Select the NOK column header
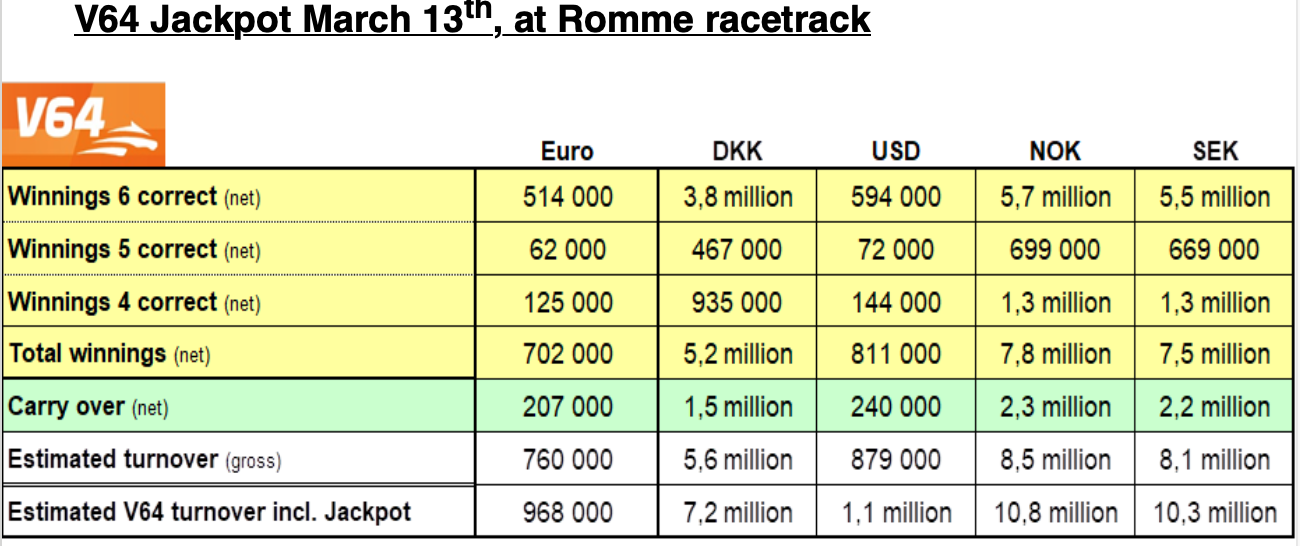The height and width of the screenshot is (546, 1300). (1055, 152)
